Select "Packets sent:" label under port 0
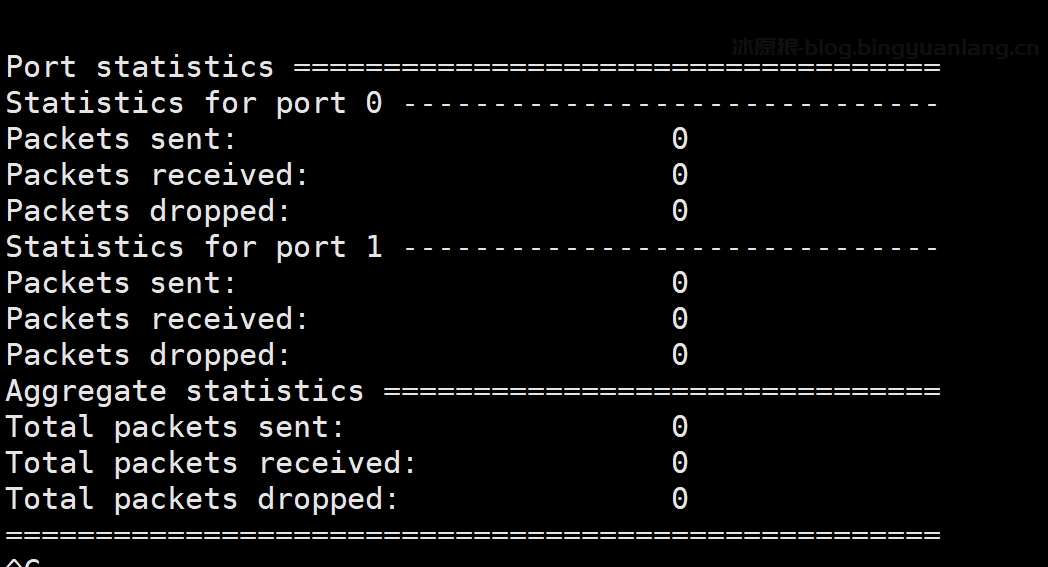The height and width of the screenshot is (567, 1048). click(121, 139)
